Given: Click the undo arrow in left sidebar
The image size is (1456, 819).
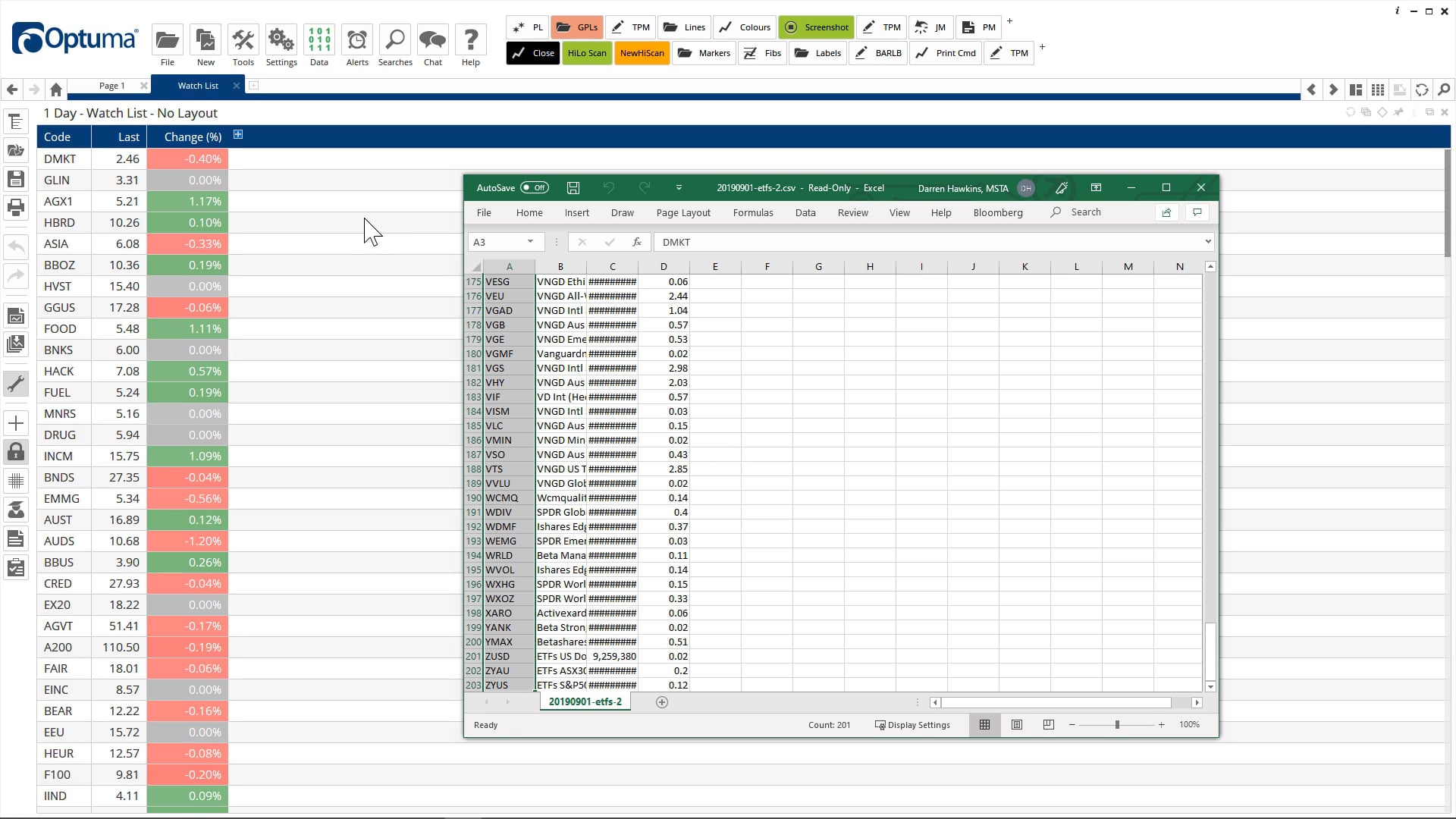Looking at the screenshot, I should click(16, 246).
